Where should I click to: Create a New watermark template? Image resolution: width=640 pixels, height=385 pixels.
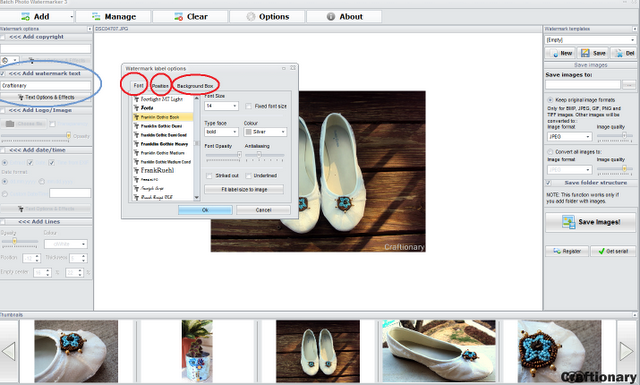[x=560, y=53]
